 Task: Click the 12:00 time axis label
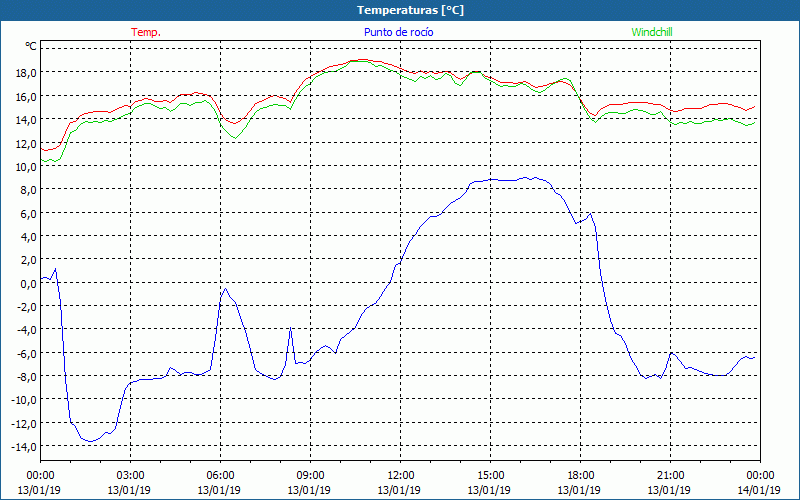click(x=401, y=476)
